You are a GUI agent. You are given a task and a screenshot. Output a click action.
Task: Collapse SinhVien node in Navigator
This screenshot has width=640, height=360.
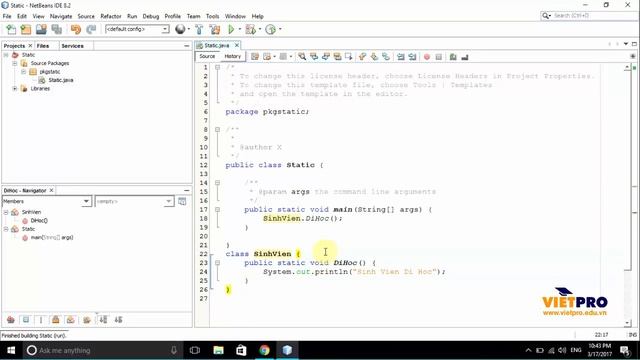(x=6, y=212)
